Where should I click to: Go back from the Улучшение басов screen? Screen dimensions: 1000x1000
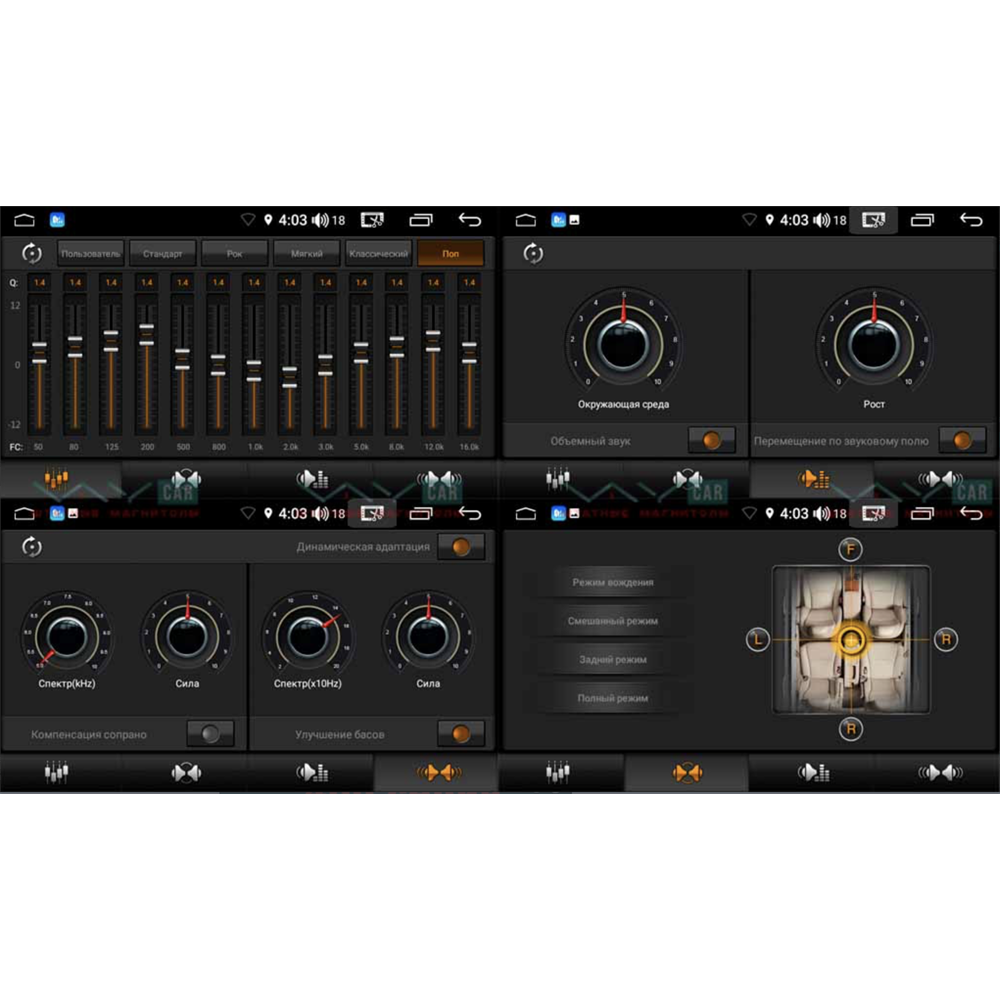click(x=469, y=513)
